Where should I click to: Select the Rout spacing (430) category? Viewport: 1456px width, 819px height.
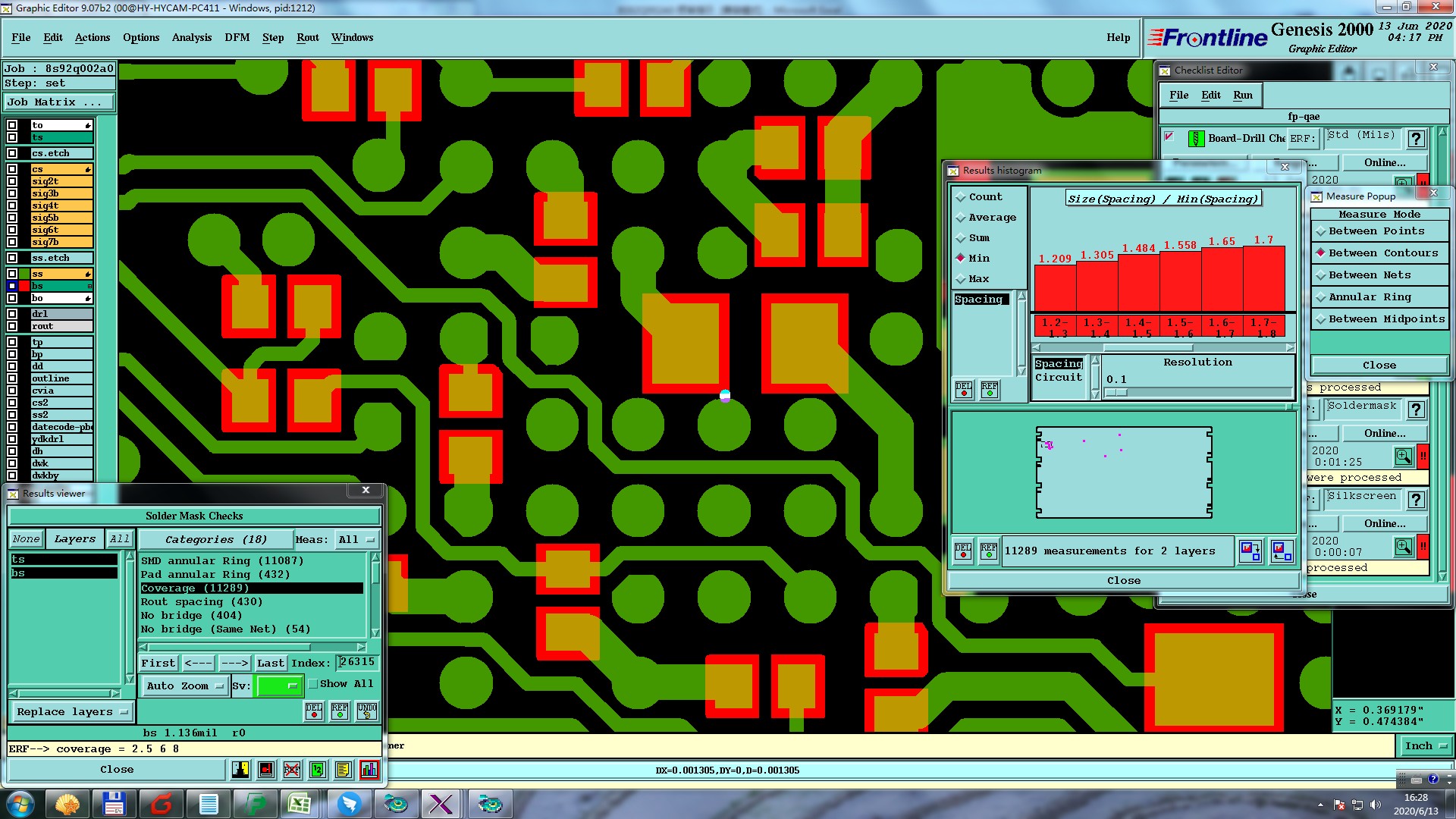202,602
